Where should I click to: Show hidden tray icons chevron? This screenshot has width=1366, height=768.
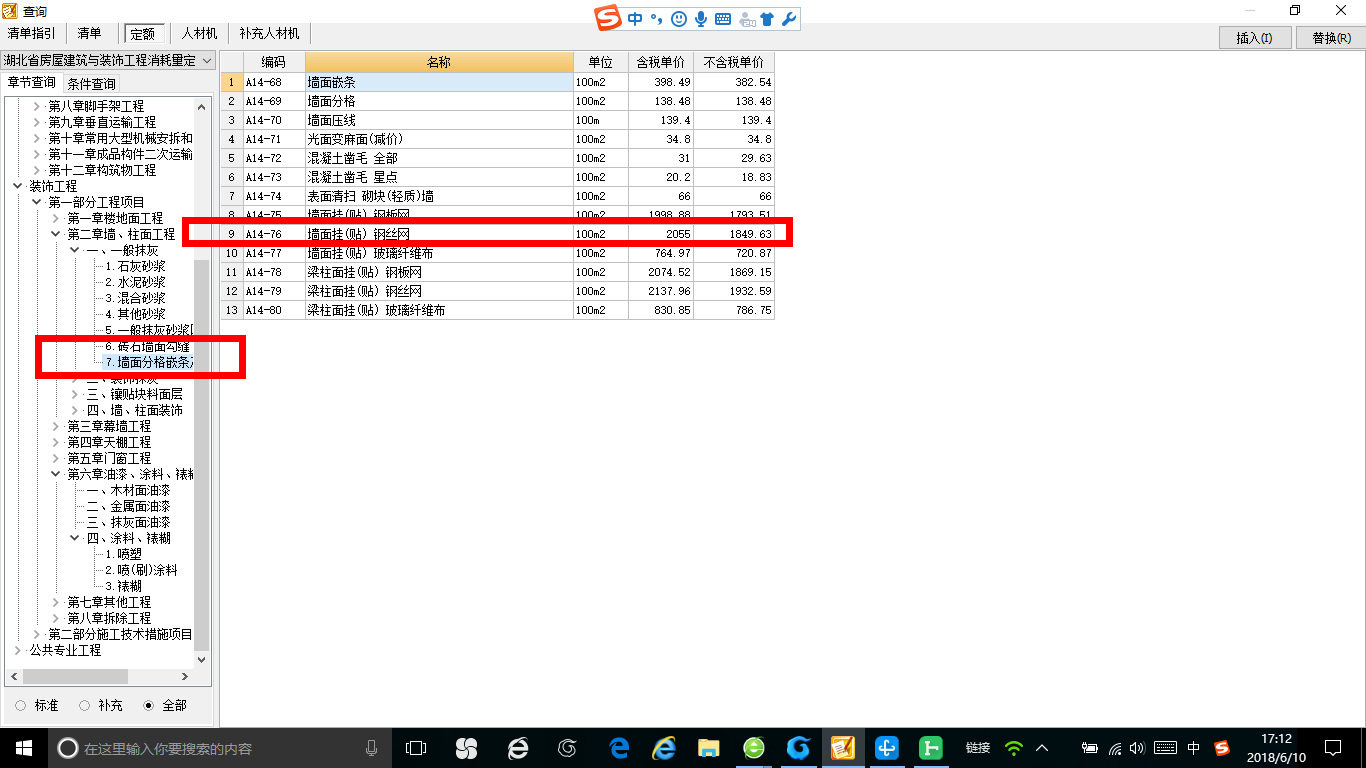1042,748
